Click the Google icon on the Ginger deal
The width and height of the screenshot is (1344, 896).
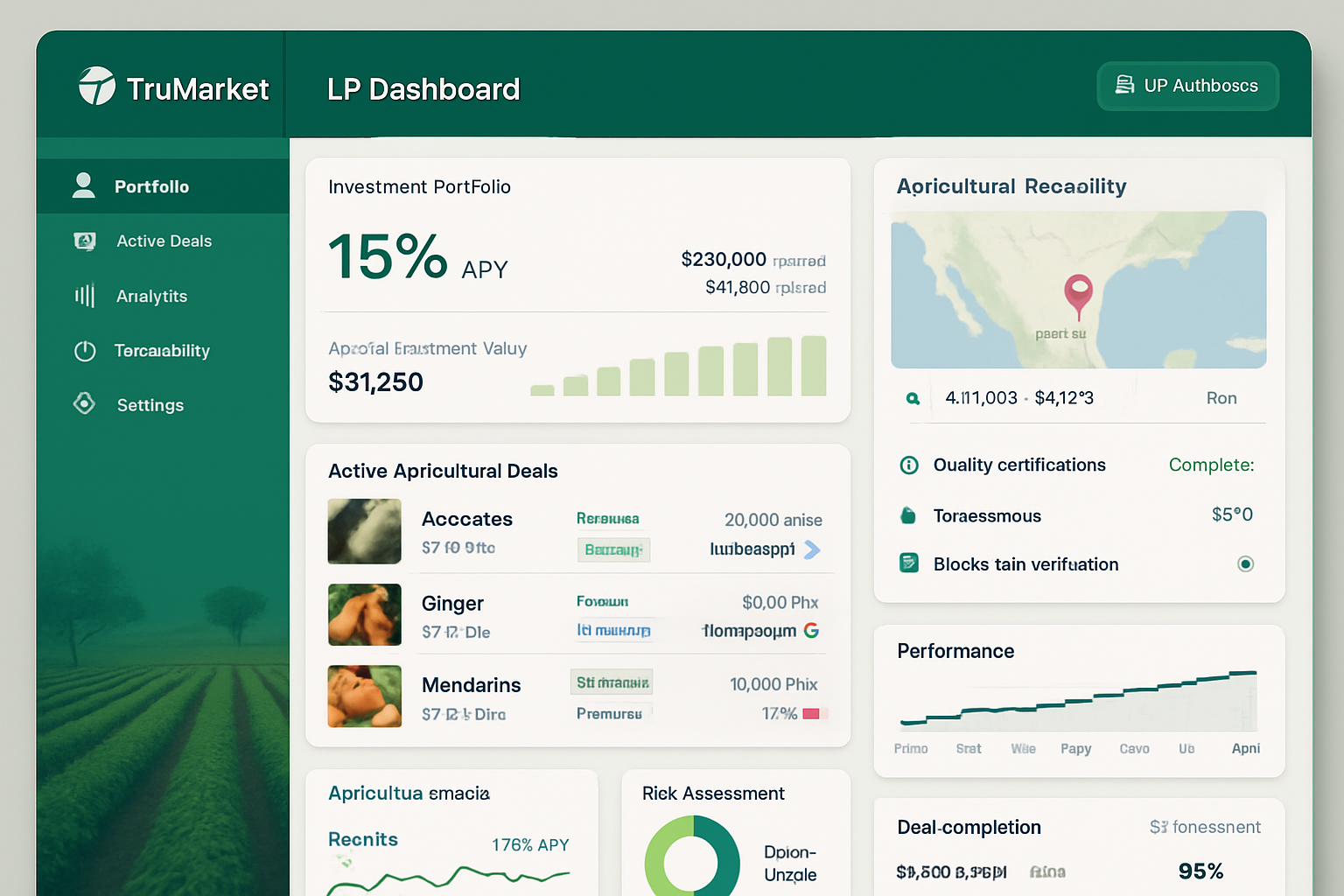[812, 630]
